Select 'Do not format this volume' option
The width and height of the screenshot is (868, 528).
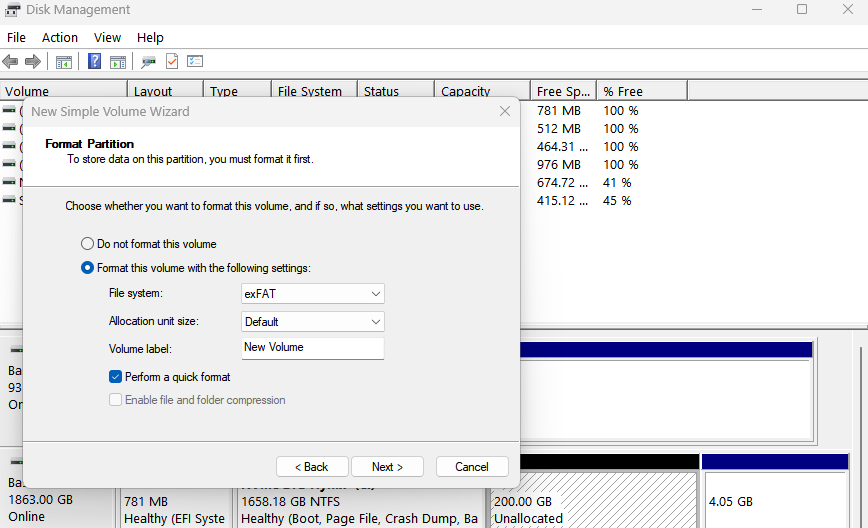[x=88, y=244]
